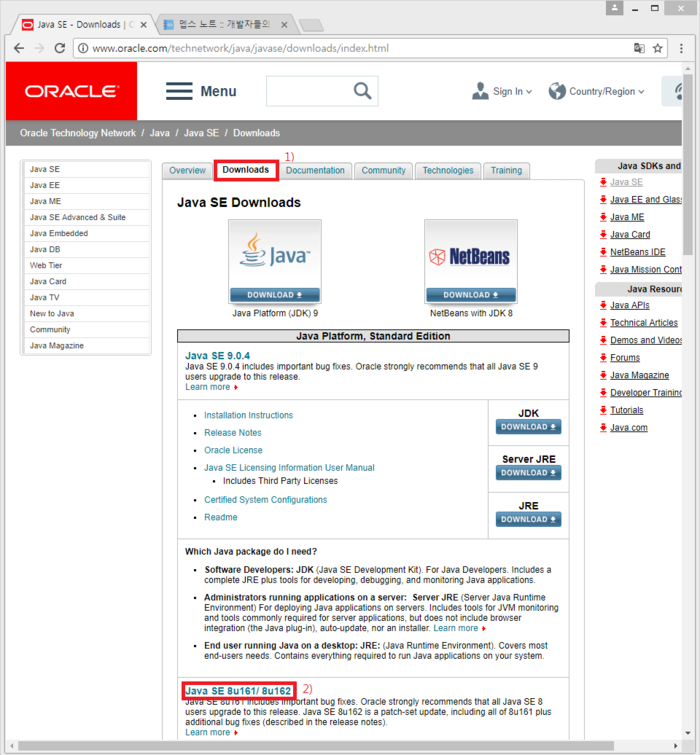This screenshot has height=755, width=700.
Task: Open Installation Instructions link
Action: [x=248, y=415]
